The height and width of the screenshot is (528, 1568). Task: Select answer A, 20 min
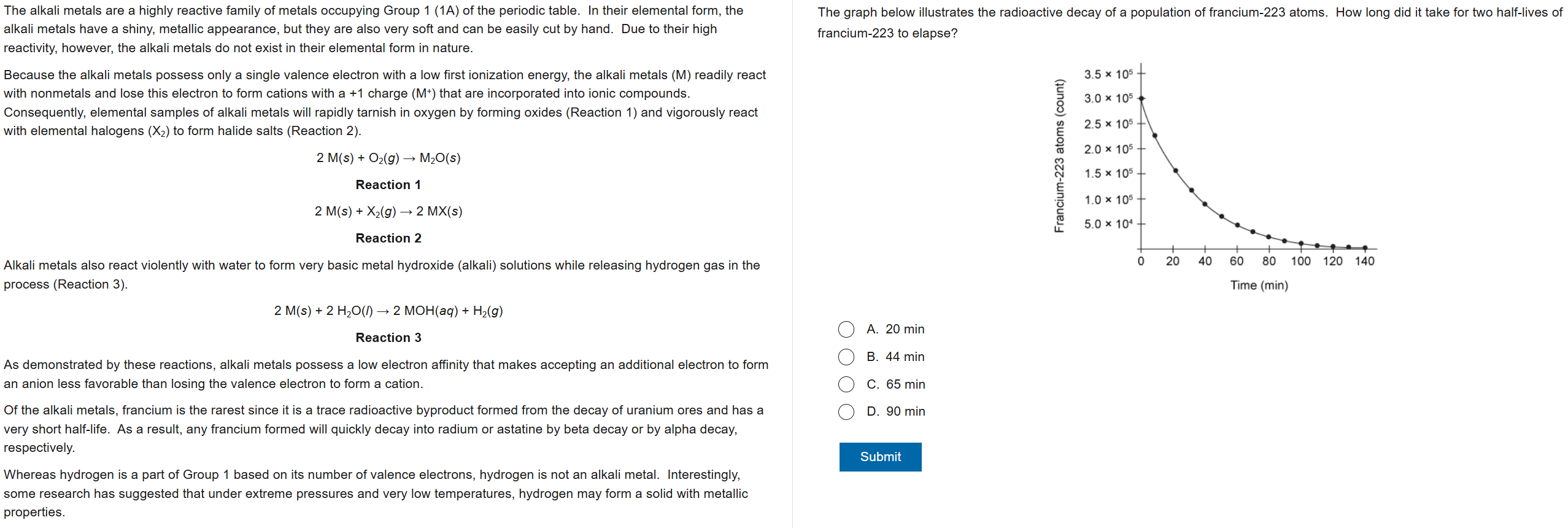(846, 330)
